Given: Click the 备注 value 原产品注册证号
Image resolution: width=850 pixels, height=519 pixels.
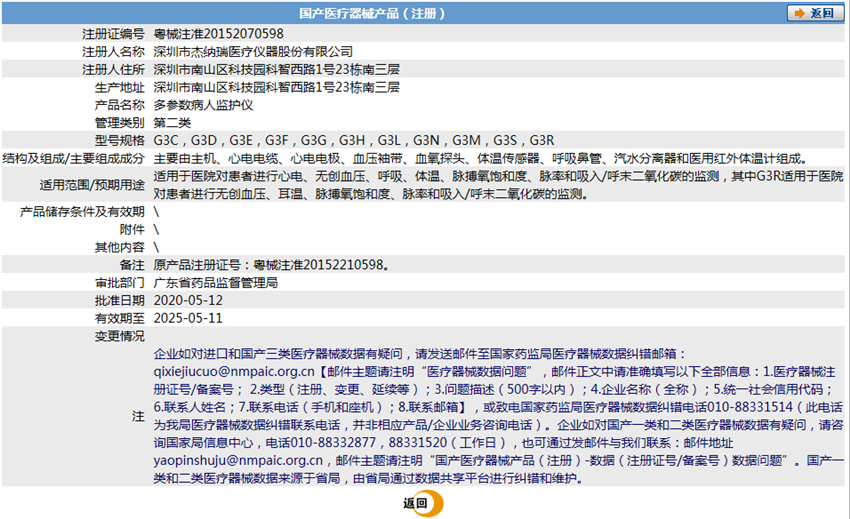Looking at the screenshot, I should pos(272,265).
